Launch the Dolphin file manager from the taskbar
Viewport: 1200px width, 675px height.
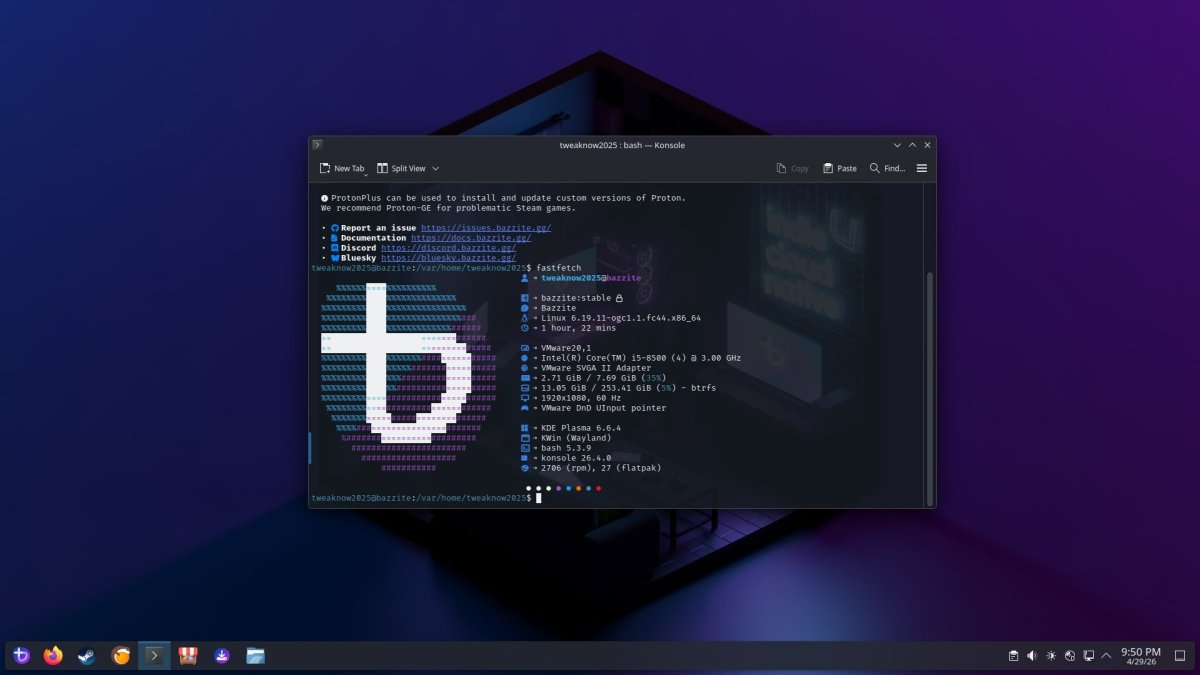point(254,656)
